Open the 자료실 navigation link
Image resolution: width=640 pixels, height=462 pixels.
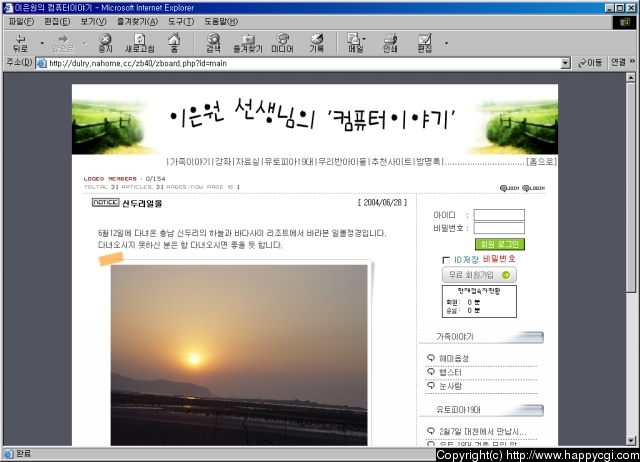click(x=247, y=162)
